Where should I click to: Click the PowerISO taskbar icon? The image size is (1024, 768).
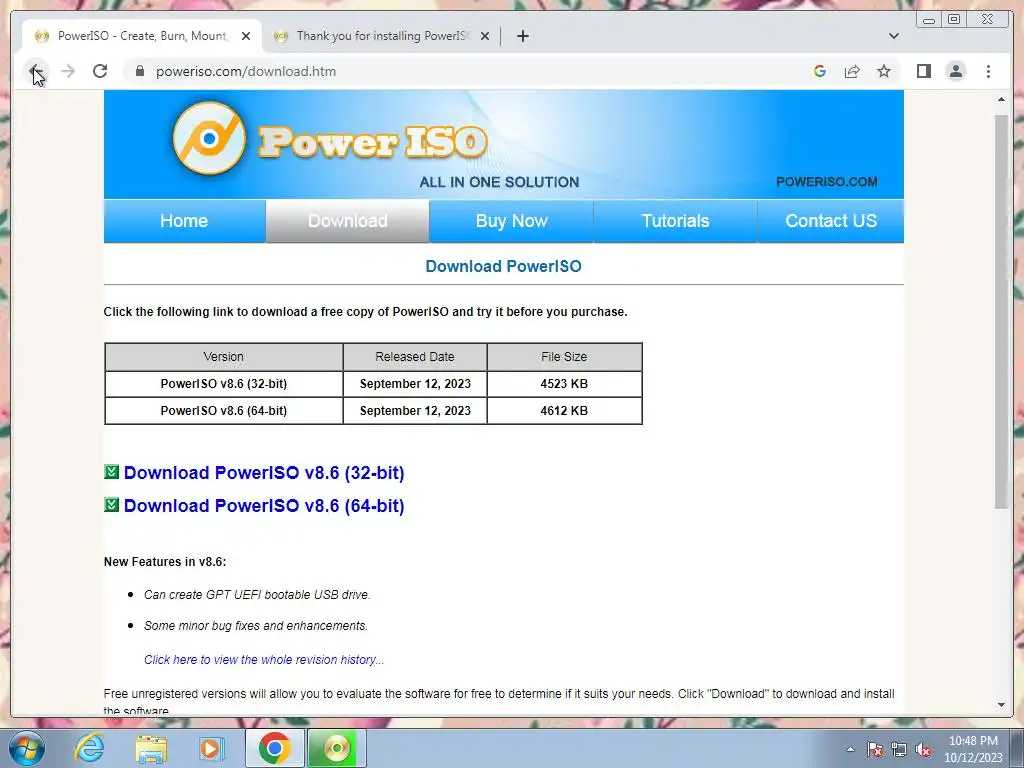click(336, 748)
